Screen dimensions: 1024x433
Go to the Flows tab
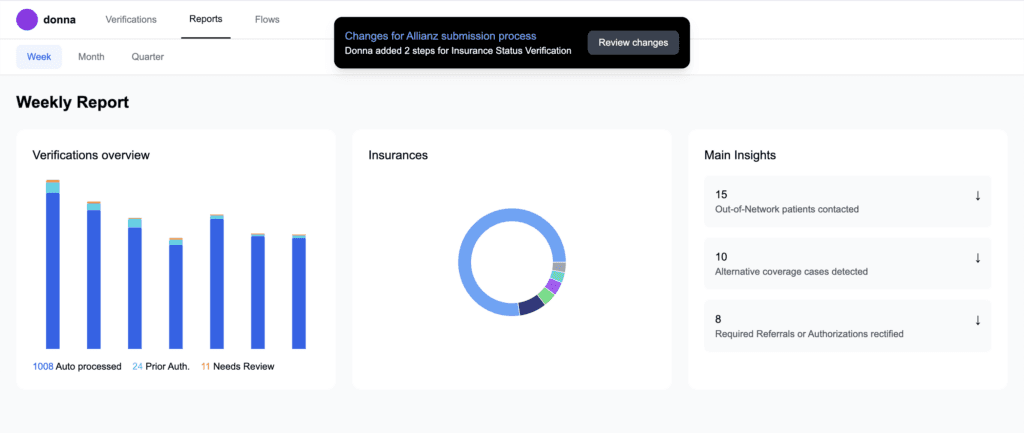click(x=267, y=19)
